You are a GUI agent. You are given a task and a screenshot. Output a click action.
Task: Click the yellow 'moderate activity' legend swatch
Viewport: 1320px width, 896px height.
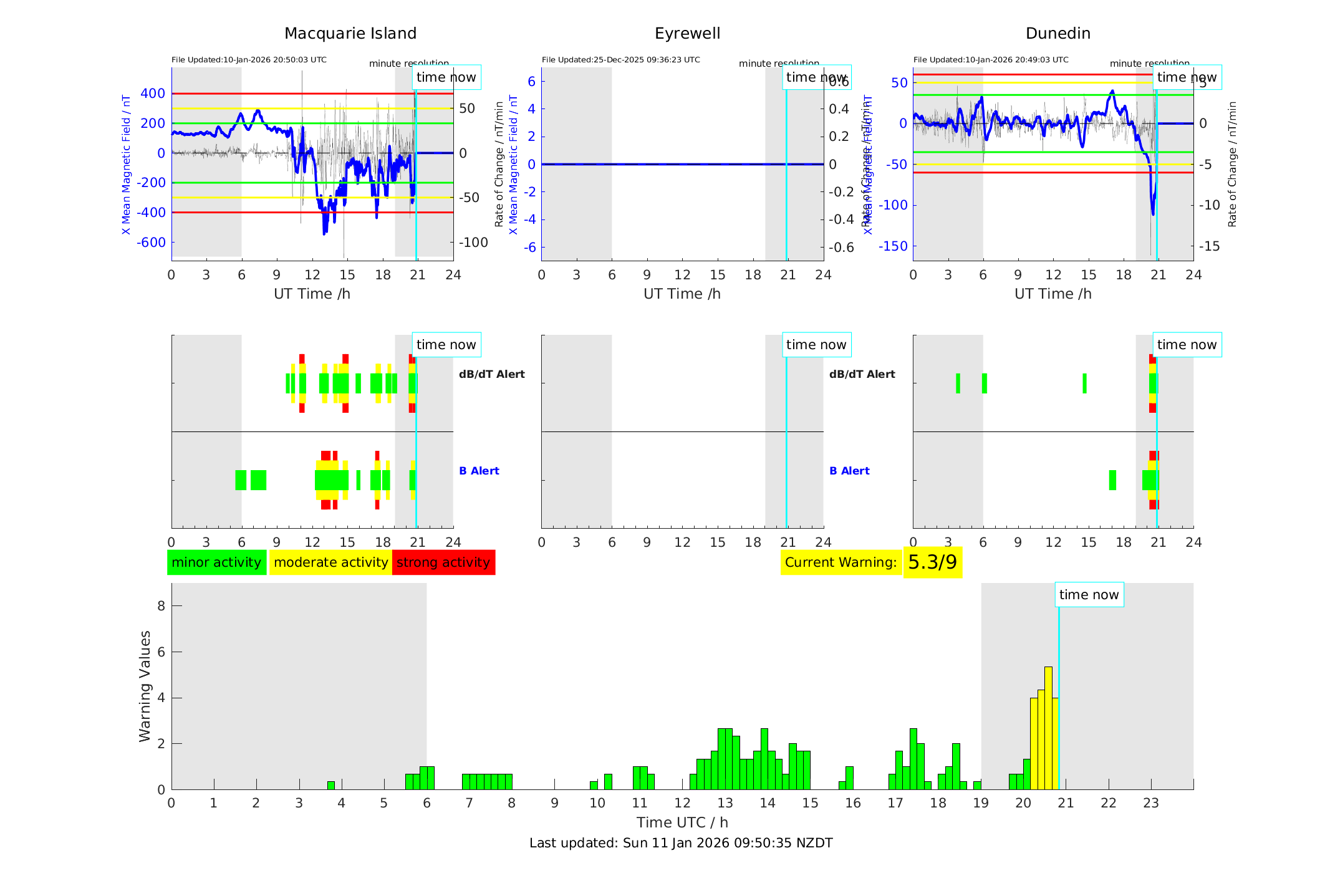330,562
